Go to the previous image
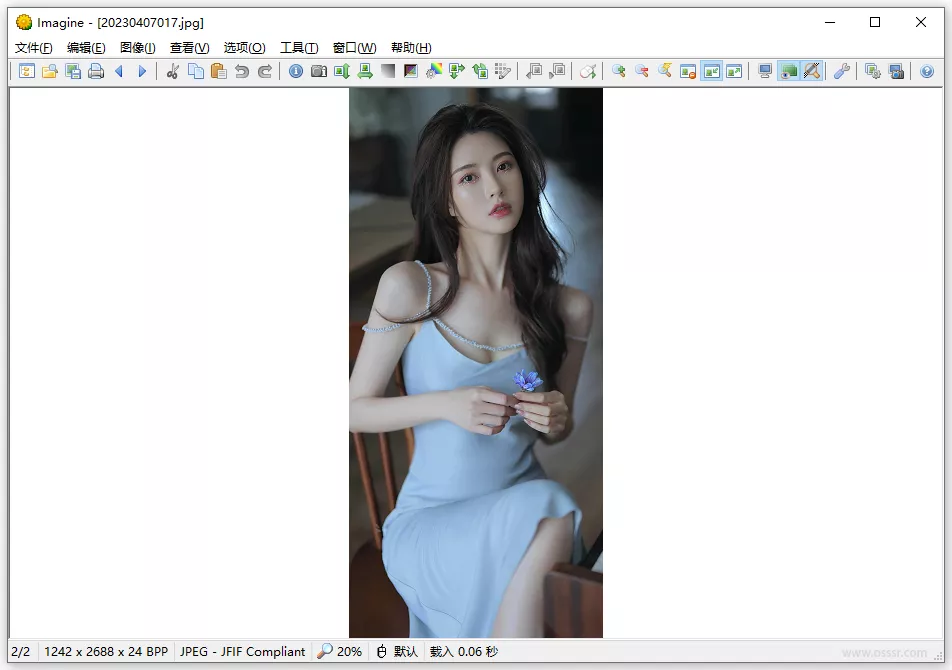Image resolution: width=952 pixels, height=670 pixels. pos(118,71)
